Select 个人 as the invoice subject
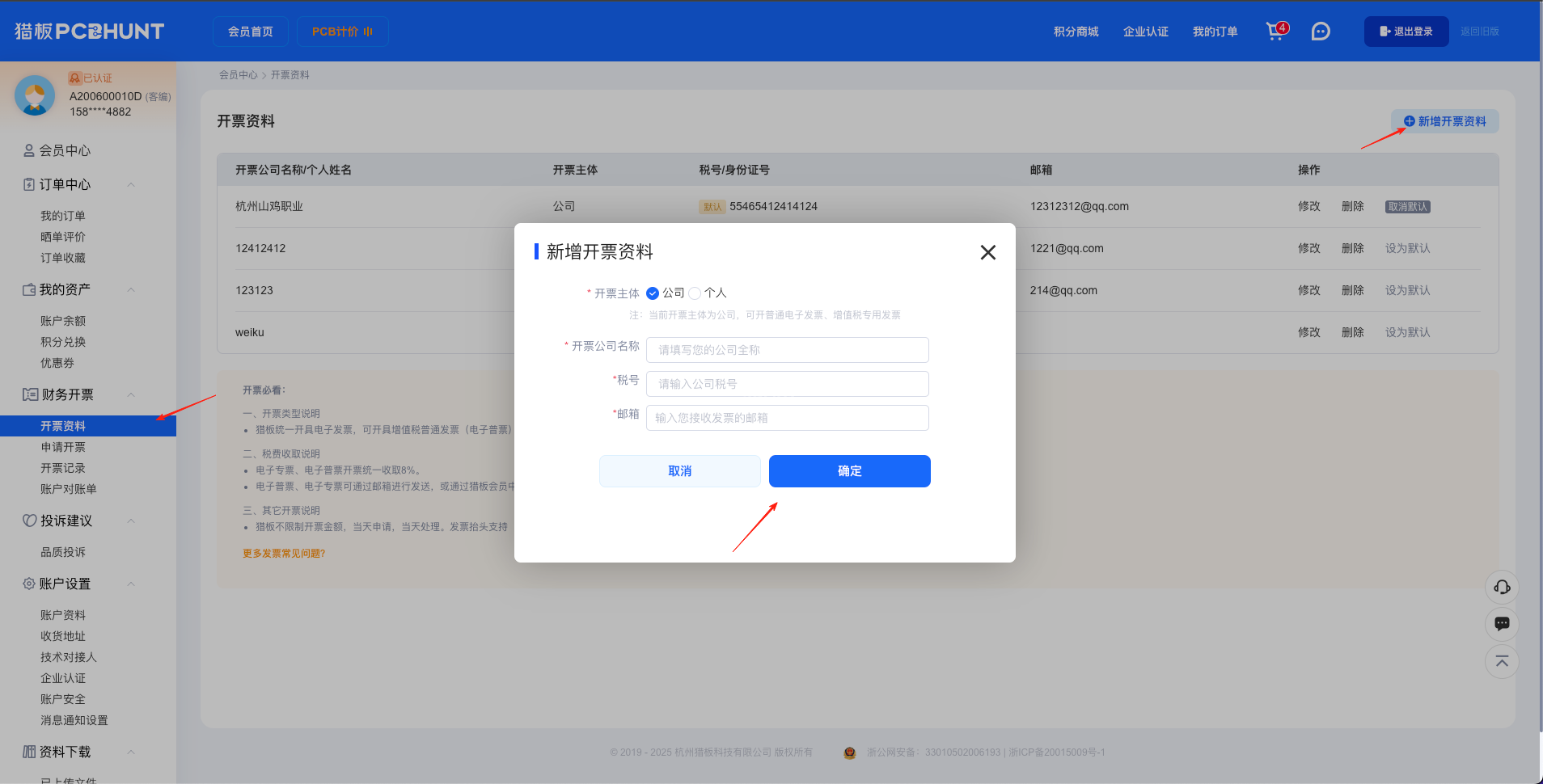This screenshot has width=1543, height=784. 694,293
